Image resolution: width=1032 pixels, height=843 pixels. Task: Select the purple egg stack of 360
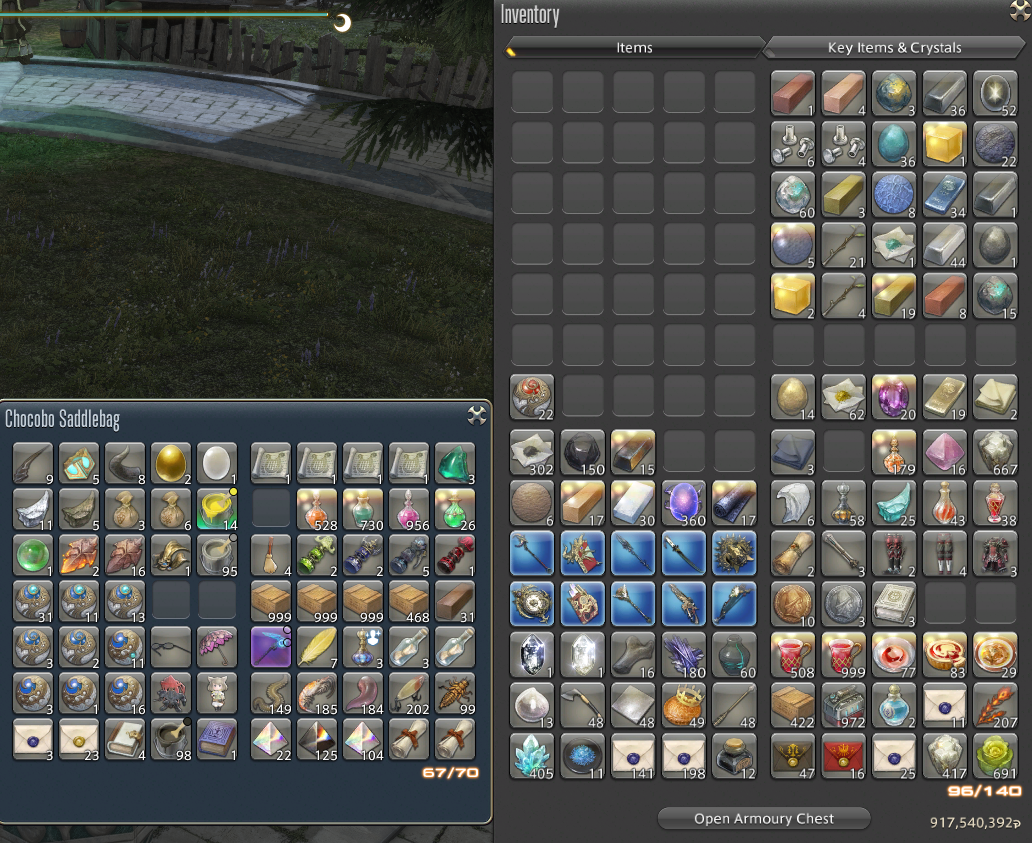(x=684, y=503)
